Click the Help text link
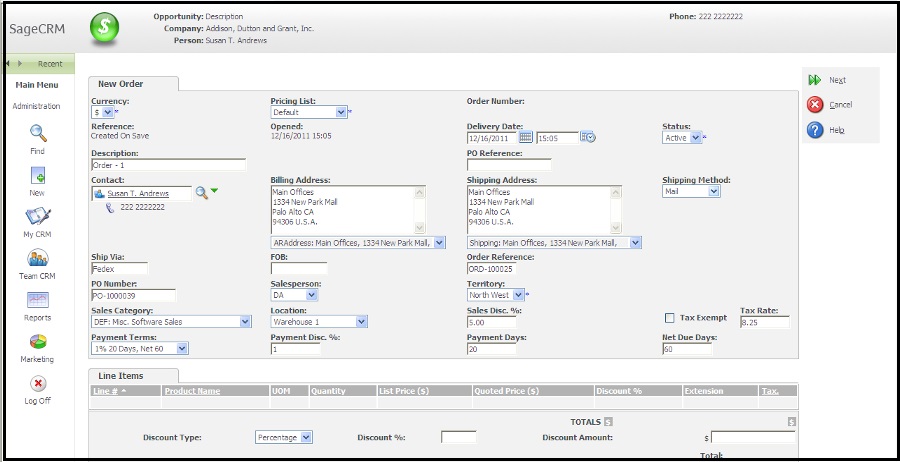Viewport: 900px width, 462px height. click(837, 130)
